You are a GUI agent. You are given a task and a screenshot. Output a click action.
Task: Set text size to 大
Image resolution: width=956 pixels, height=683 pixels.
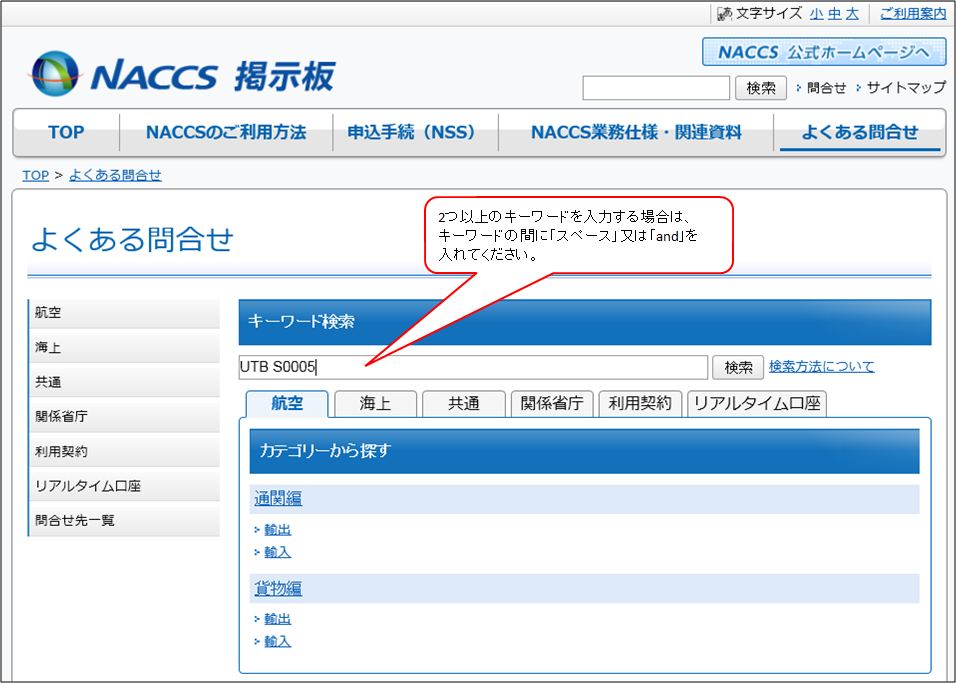852,13
